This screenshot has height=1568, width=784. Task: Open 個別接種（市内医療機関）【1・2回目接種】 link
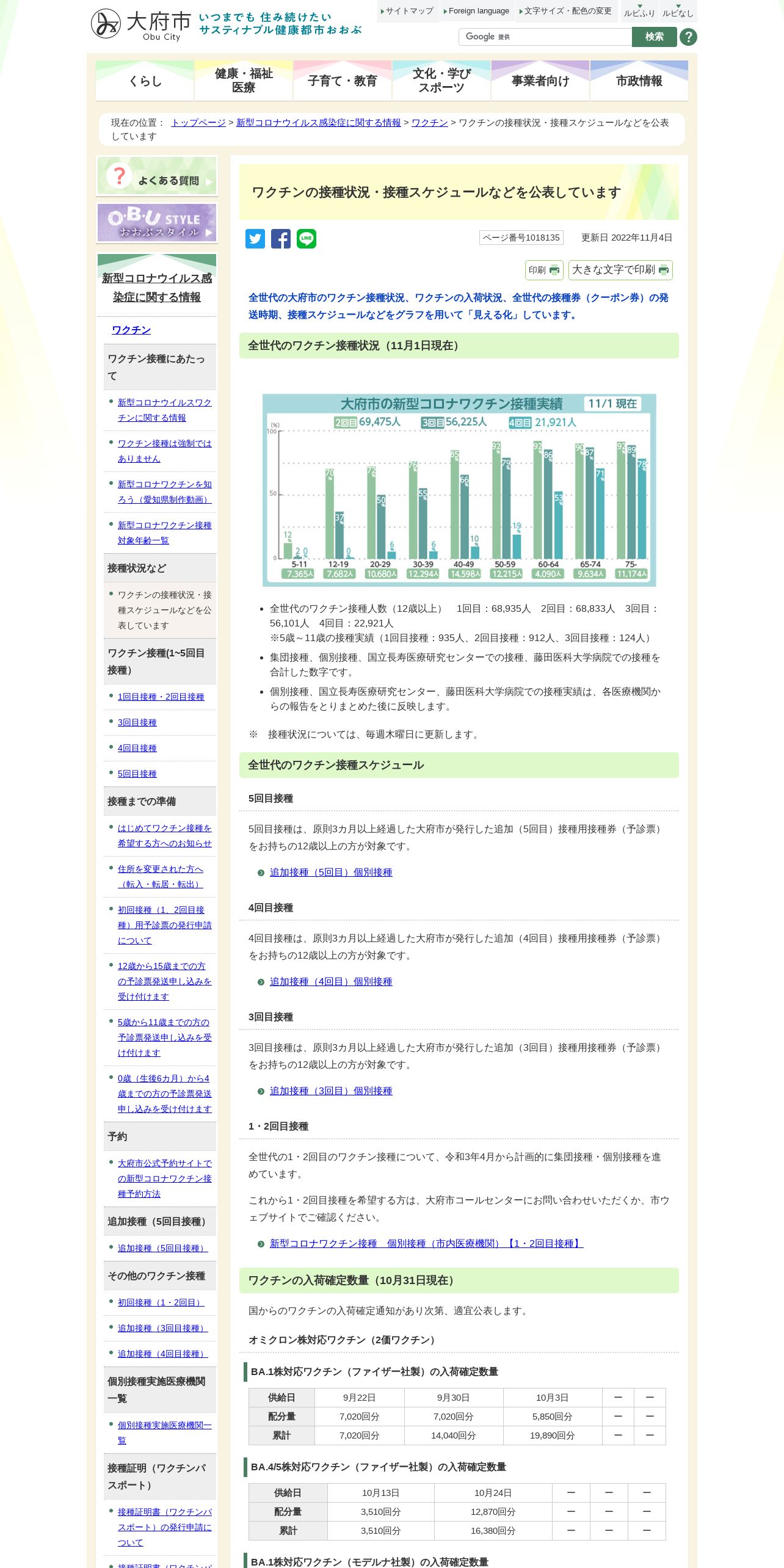[427, 1244]
